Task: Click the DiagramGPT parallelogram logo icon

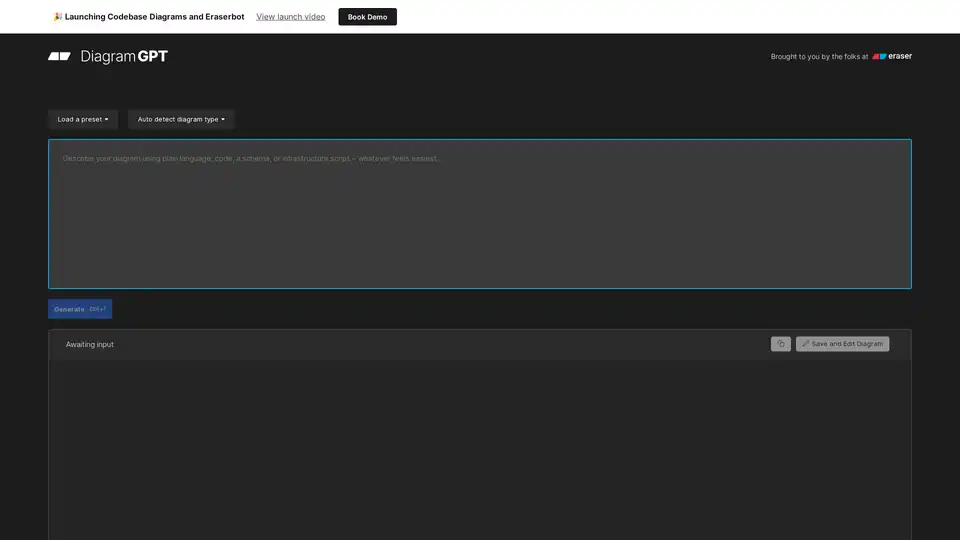Action: [59, 57]
